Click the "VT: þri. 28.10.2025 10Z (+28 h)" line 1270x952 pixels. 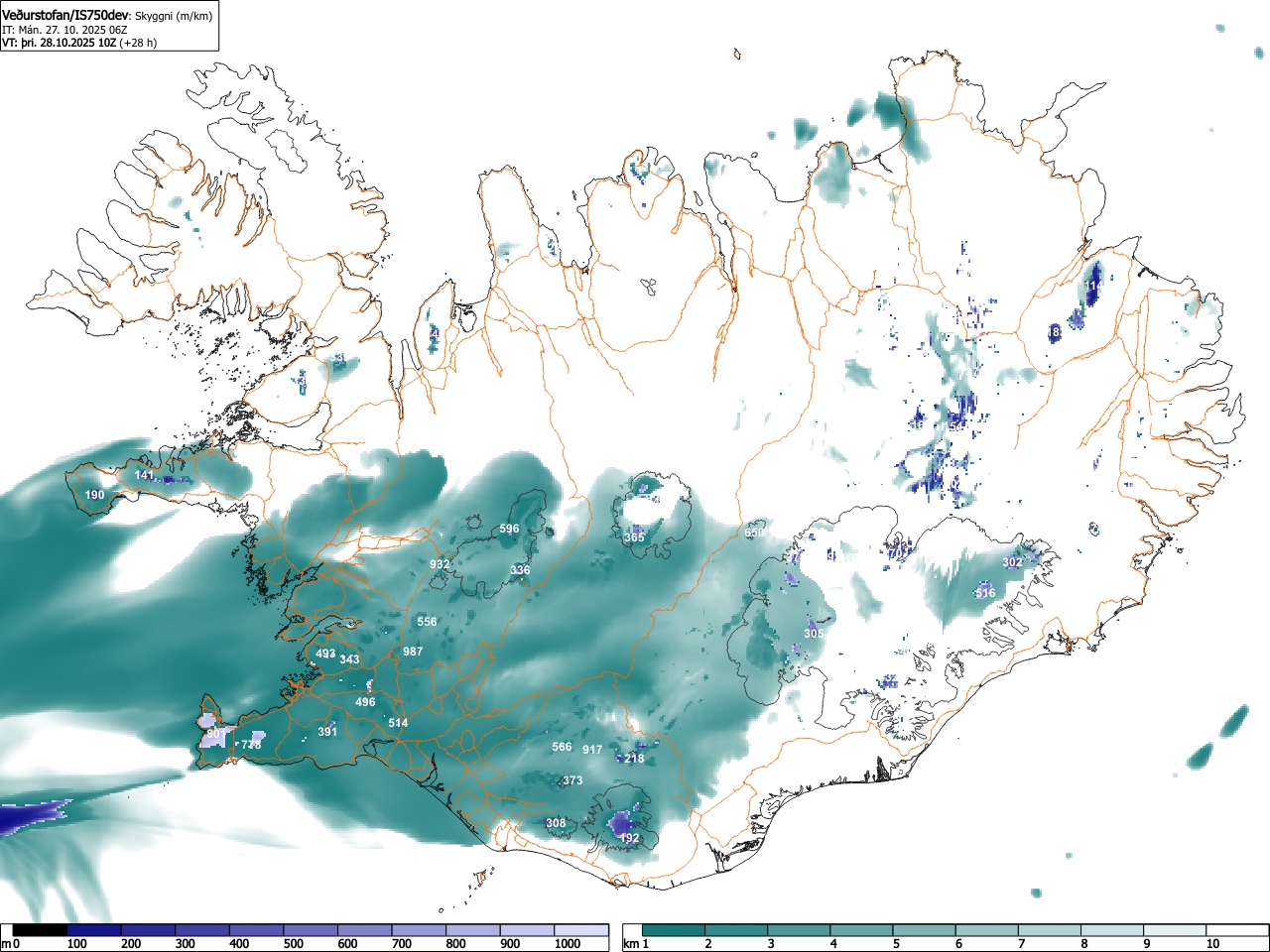click(x=79, y=43)
